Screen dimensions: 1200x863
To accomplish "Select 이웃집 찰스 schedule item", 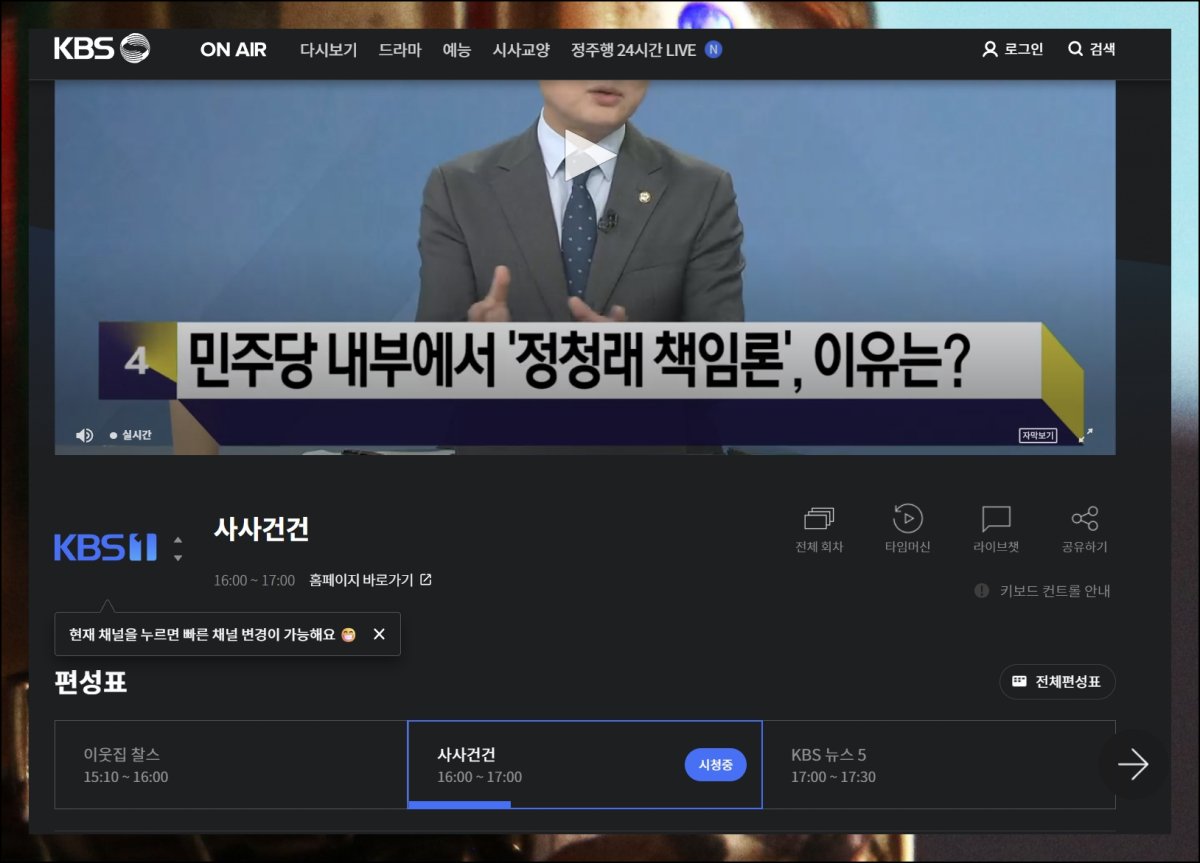I will click(231, 765).
